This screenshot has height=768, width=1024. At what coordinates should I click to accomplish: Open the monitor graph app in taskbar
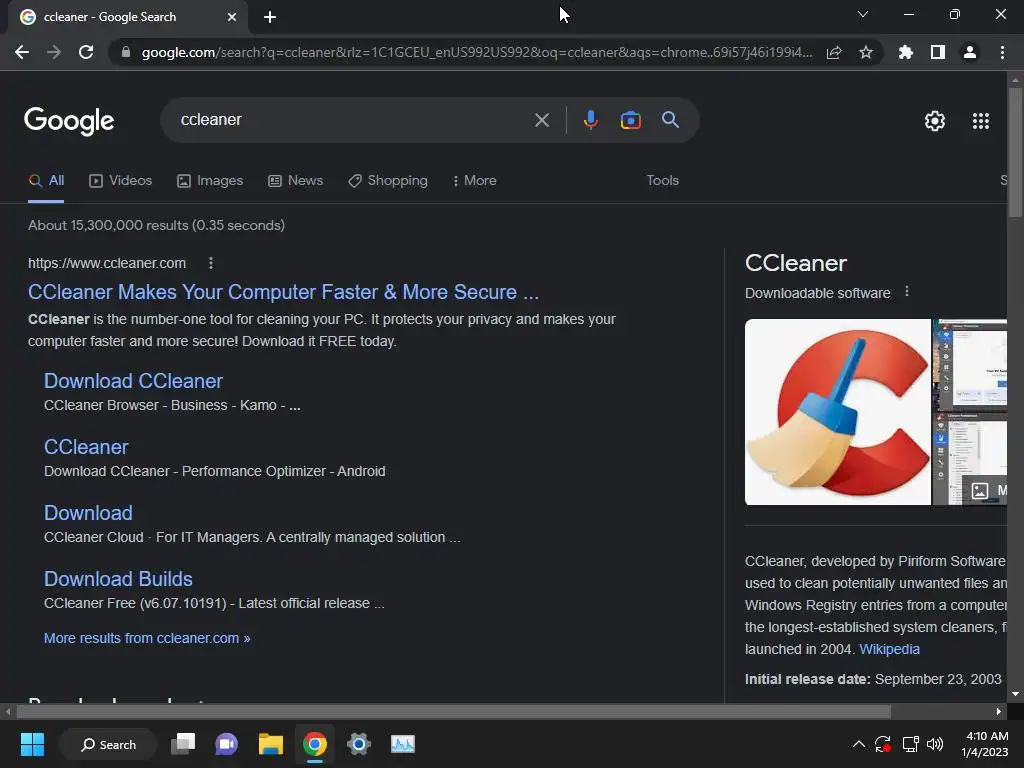(x=402, y=744)
